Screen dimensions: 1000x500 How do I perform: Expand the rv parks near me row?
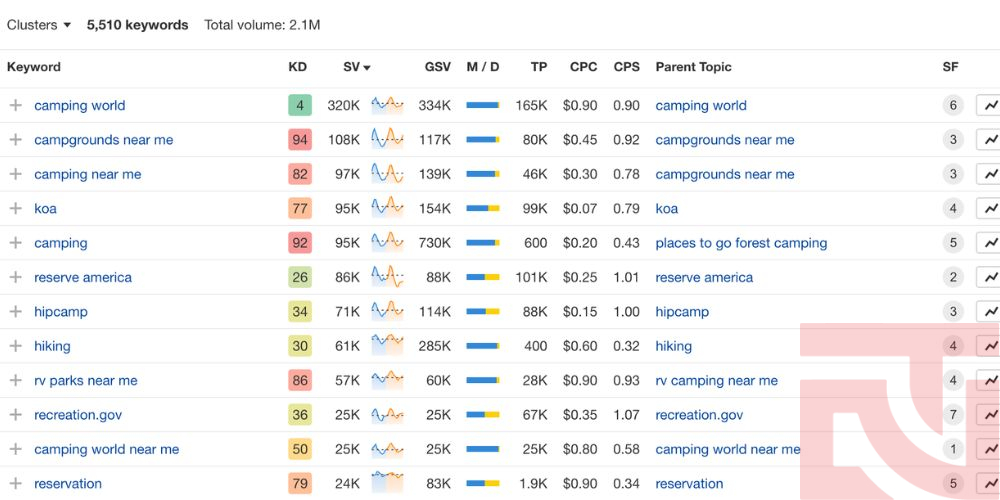(x=15, y=381)
